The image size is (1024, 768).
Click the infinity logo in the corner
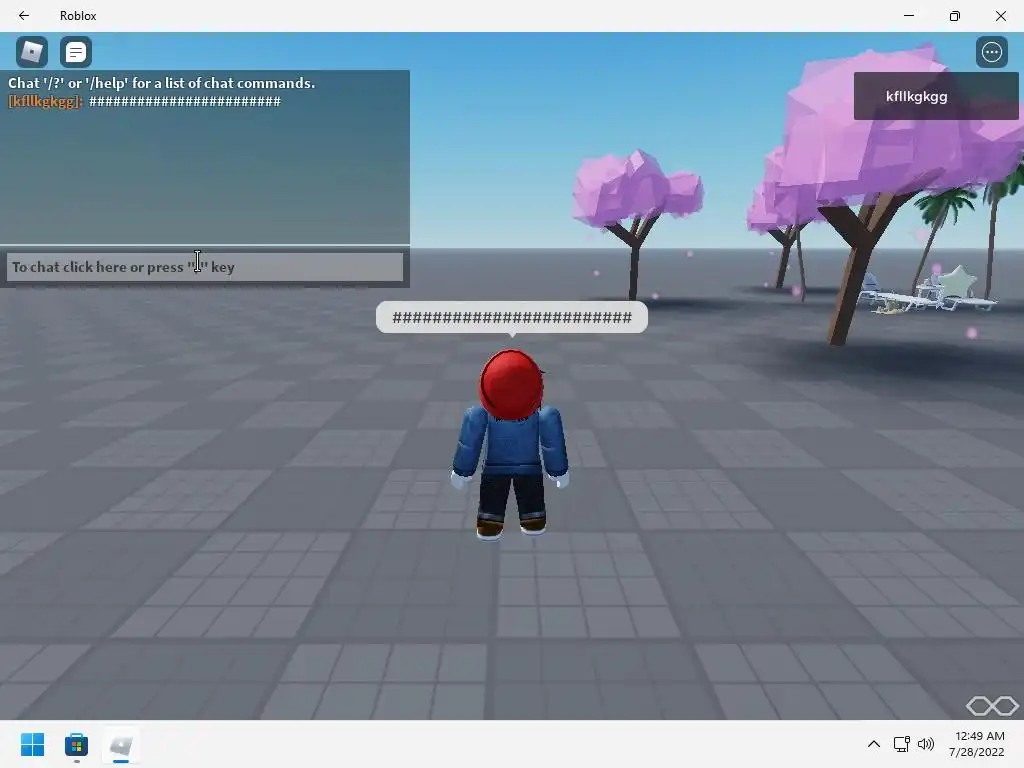point(992,705)
